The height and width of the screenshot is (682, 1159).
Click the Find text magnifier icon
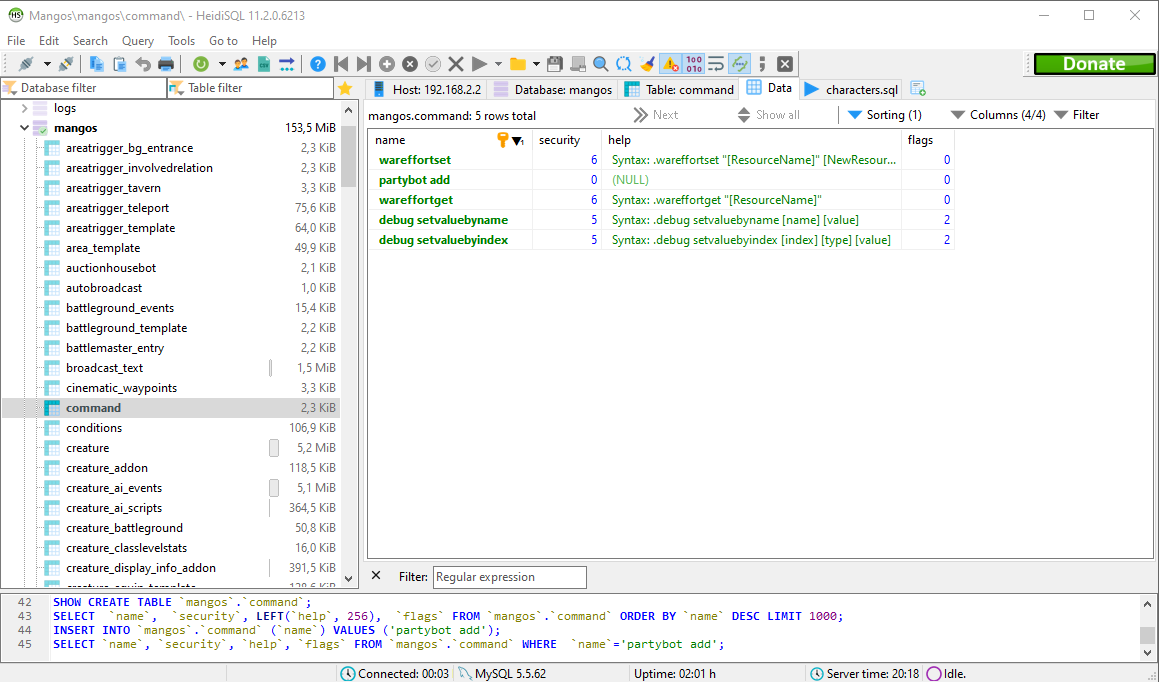coord(601,64)
